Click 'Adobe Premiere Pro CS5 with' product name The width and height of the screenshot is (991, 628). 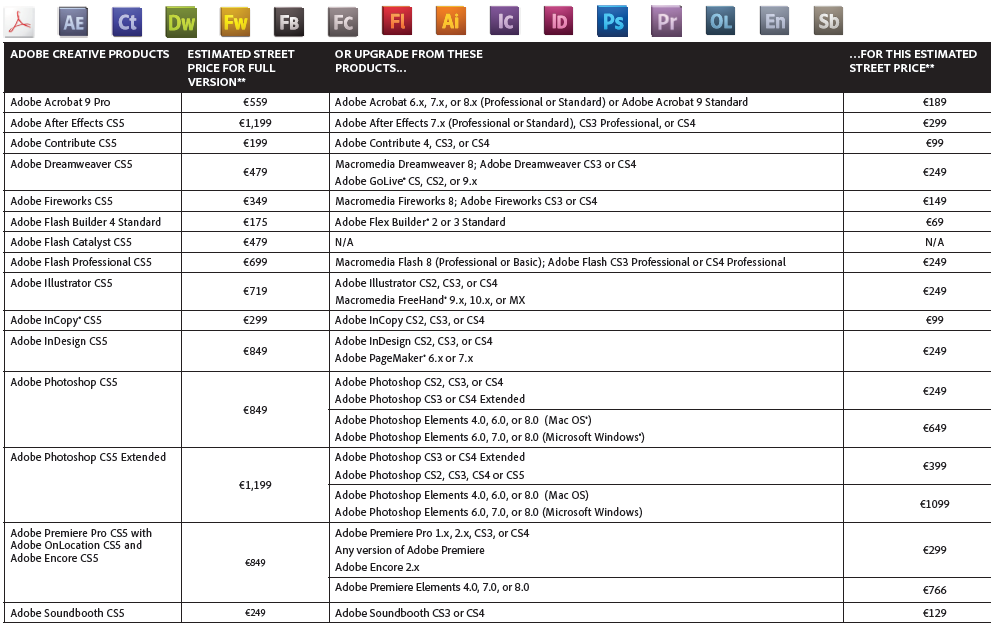[81, 533]
